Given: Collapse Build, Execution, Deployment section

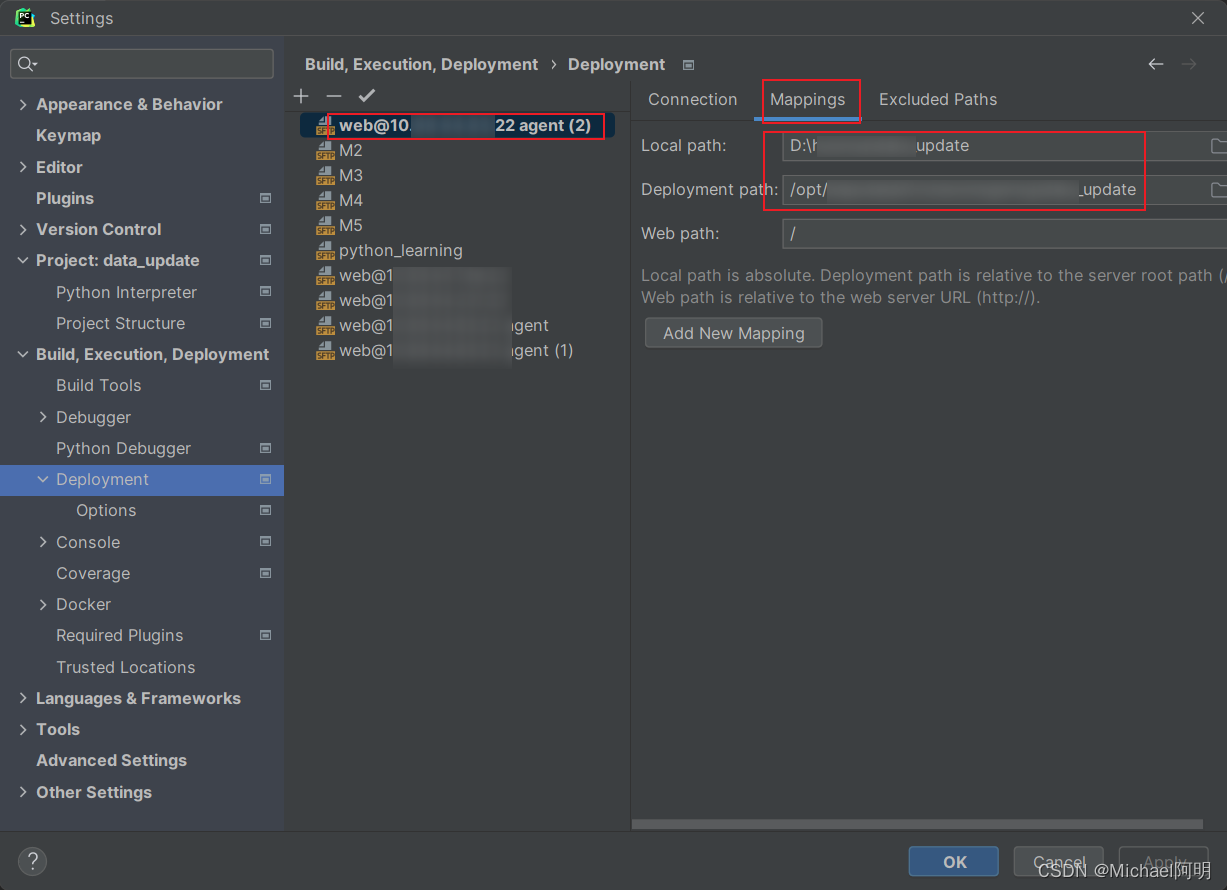Looking at the screenshot, I should point(23,354).
